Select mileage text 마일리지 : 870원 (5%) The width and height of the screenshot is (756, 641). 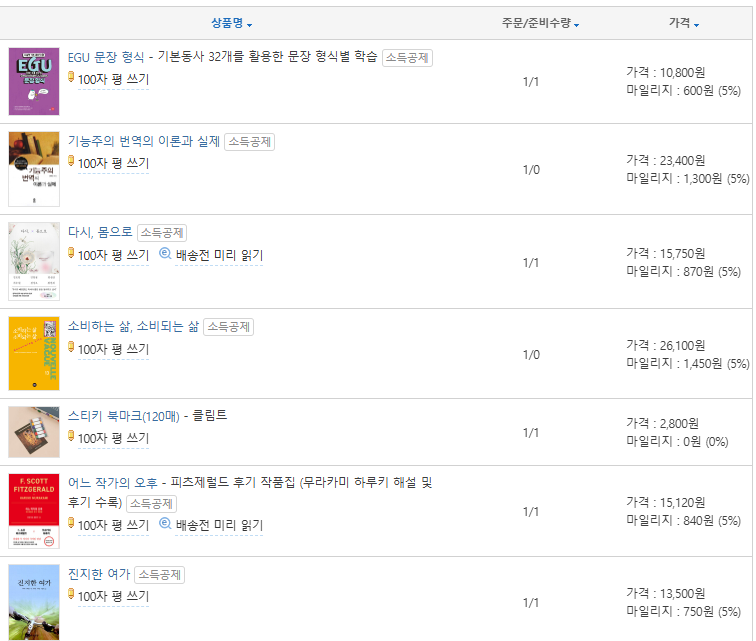683,272
